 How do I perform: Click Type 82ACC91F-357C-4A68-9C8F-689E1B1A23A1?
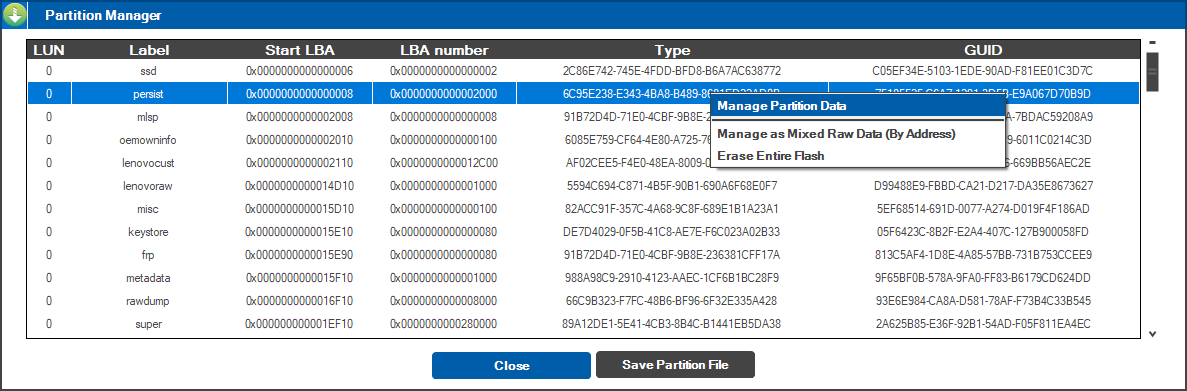tap(672, 209)
